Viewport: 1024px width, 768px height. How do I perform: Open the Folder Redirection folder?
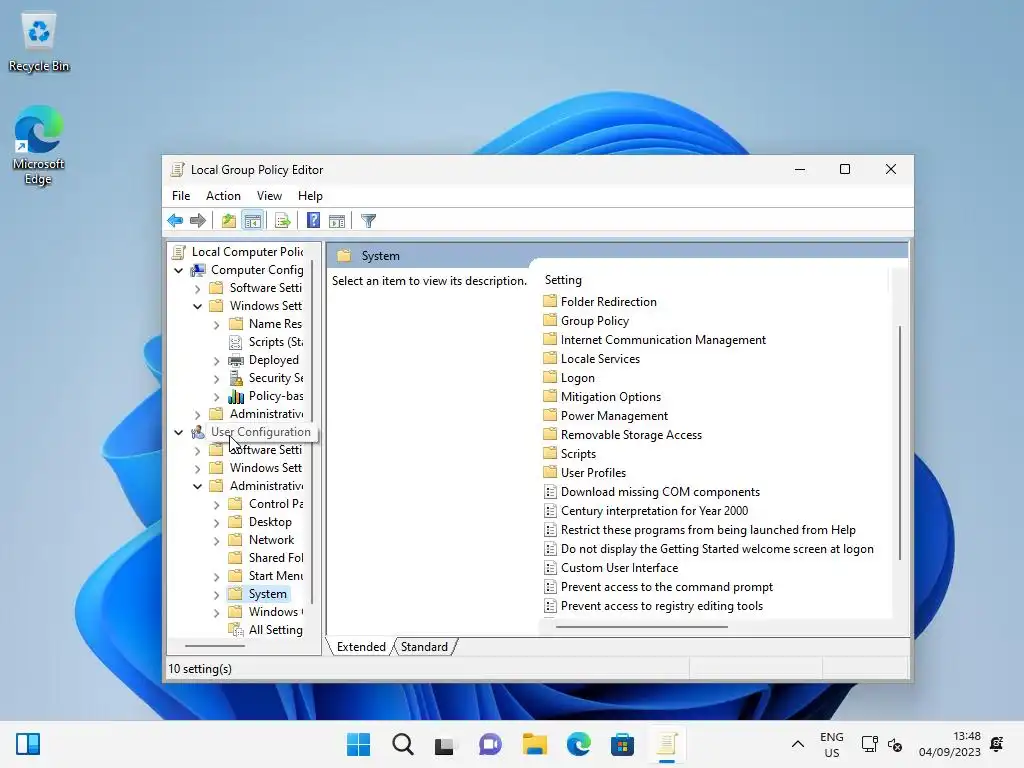[x=600, y=302]
